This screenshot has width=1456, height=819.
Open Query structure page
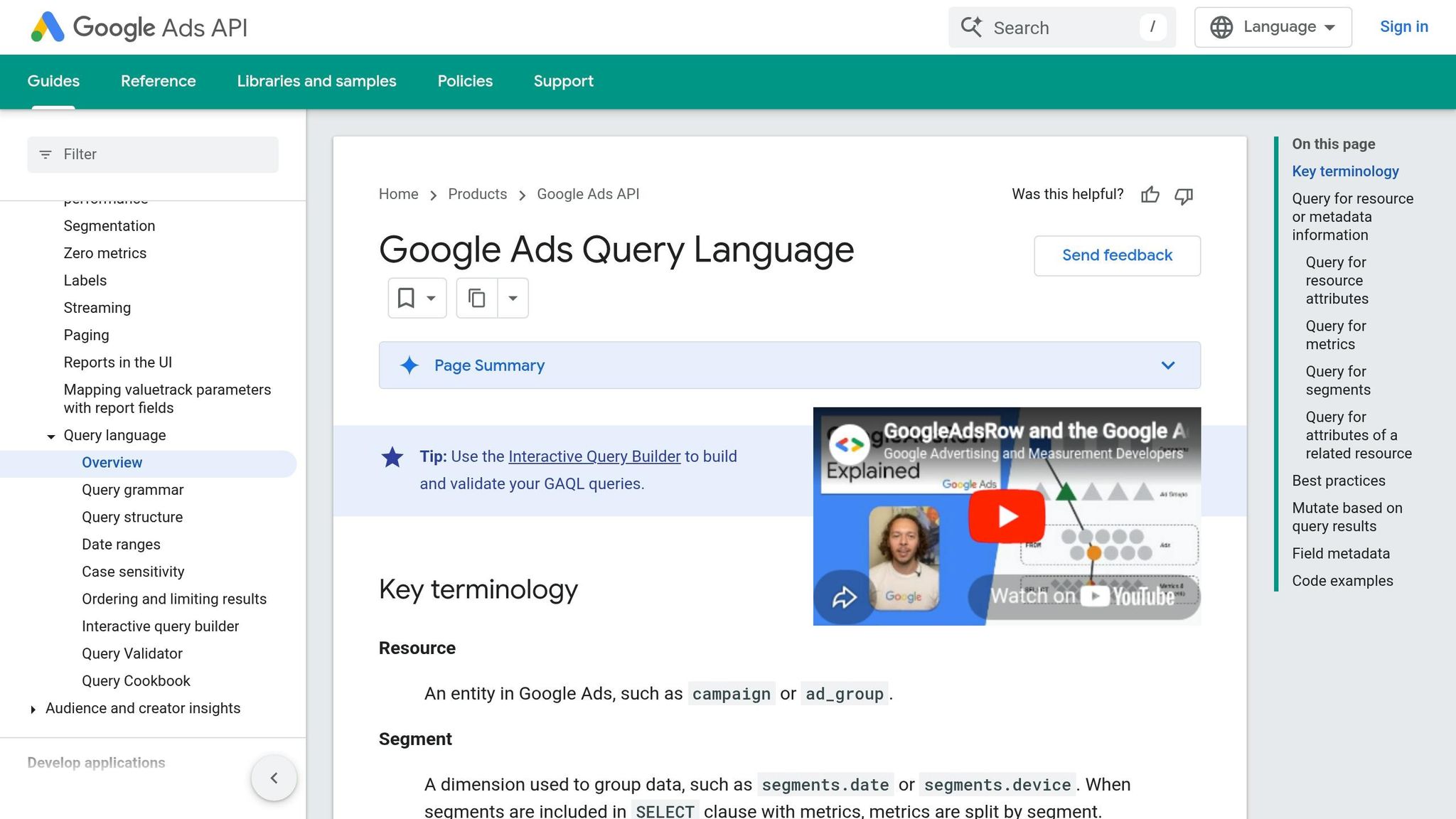(x=132, y=518)
